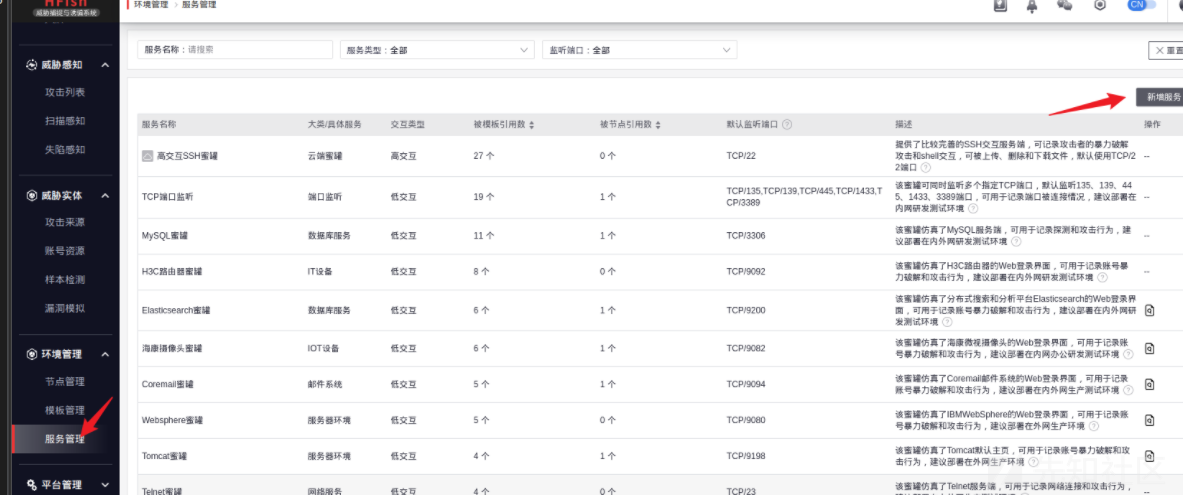Click the 平台管理 sidebar section icon
Screen dimensions: 1183x495
32,485
